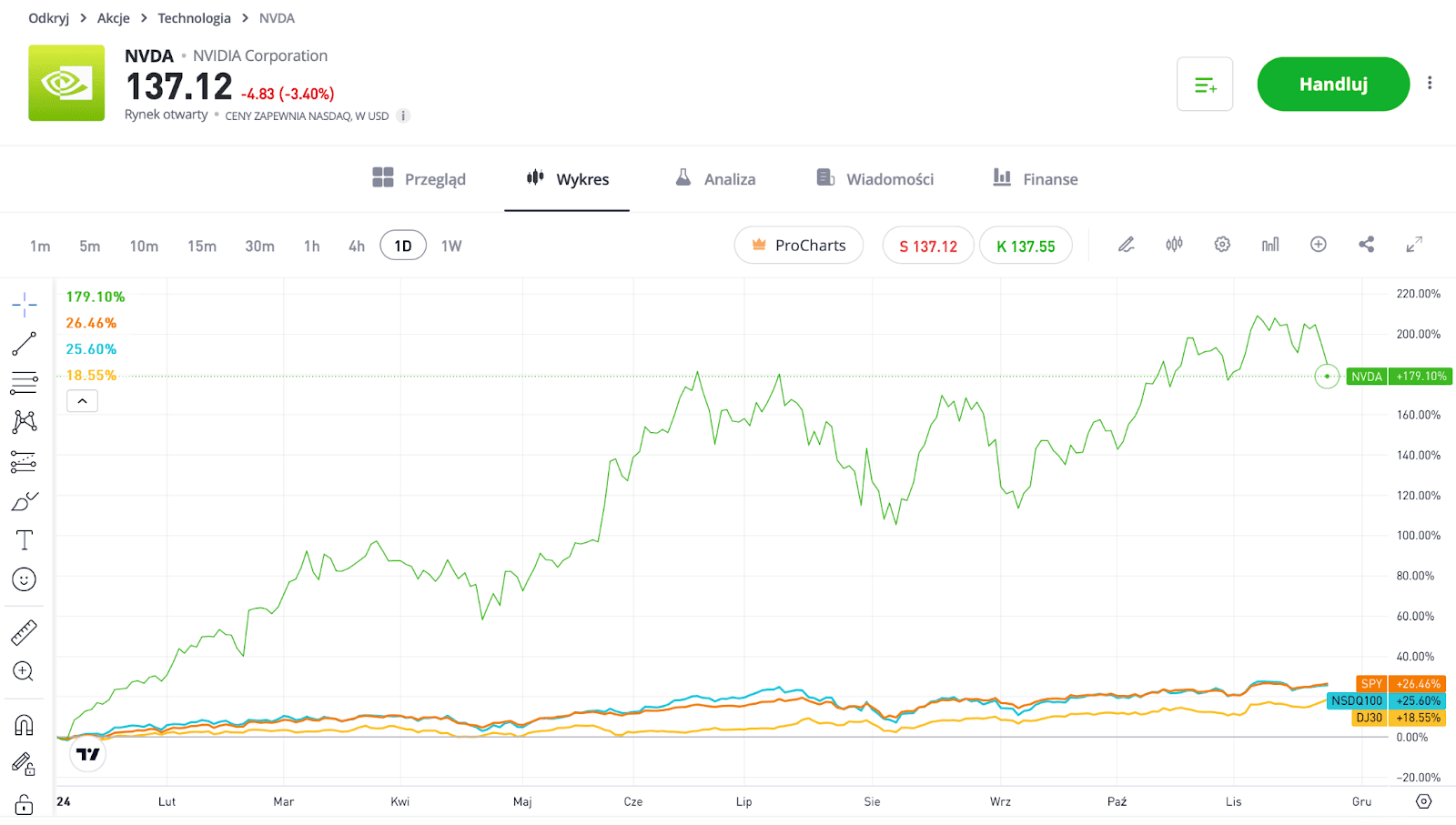Expand chart to fullscreen
The height and width of the screenshot is (825, 1456).
pos(1414,245)
